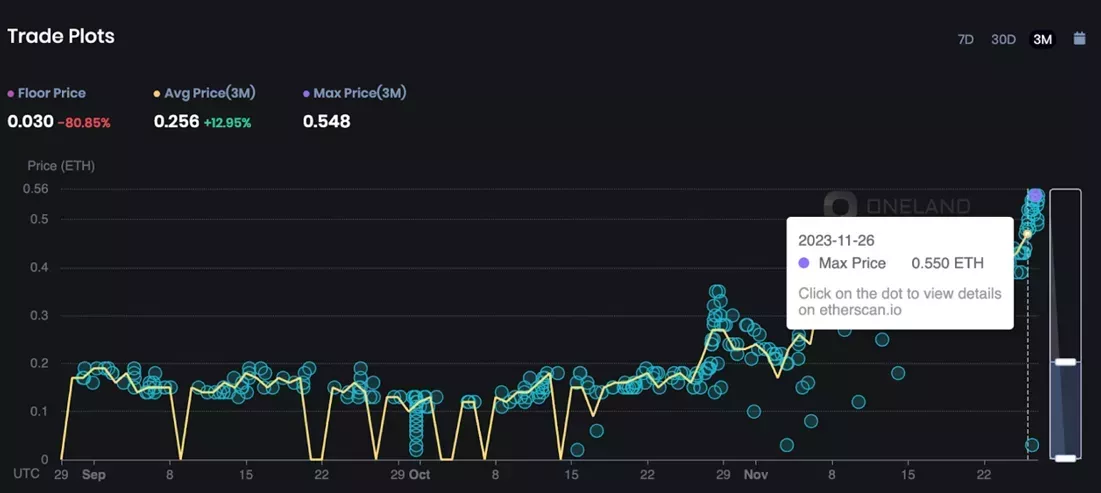Click the purple dot inside the tooltip
1101x493 pixels.
(804, 263)
